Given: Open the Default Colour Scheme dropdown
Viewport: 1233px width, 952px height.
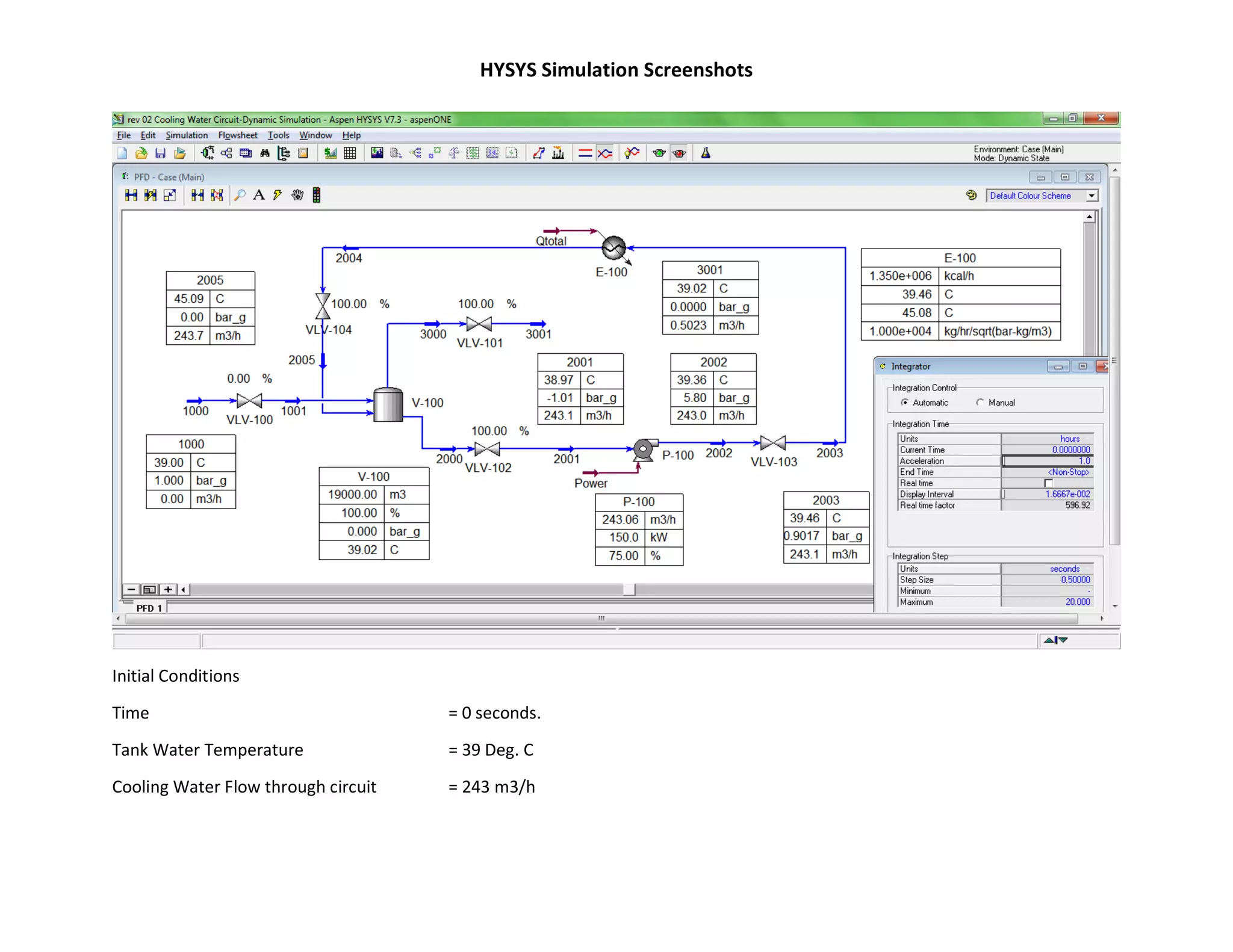Looking at the screenshot, I should tap(1091, 196).
